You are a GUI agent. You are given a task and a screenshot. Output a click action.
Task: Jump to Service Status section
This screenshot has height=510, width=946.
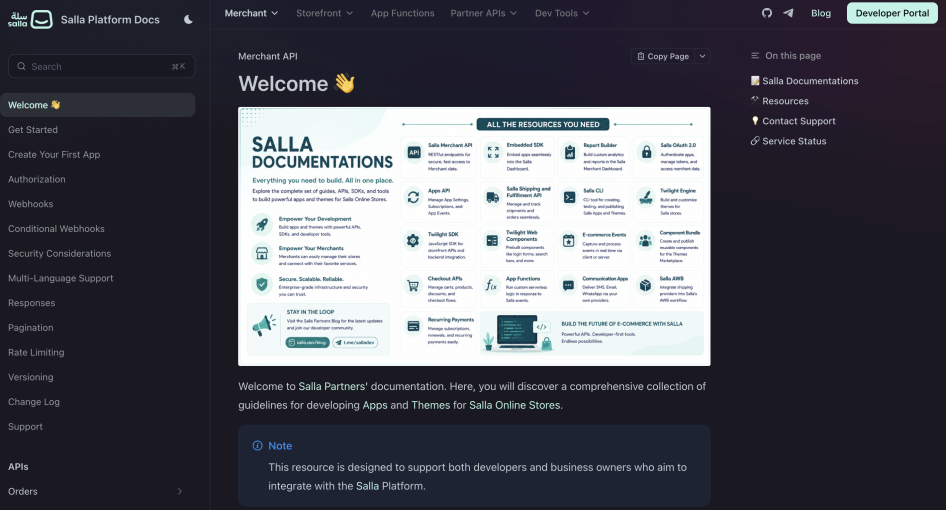click(794, 141)
